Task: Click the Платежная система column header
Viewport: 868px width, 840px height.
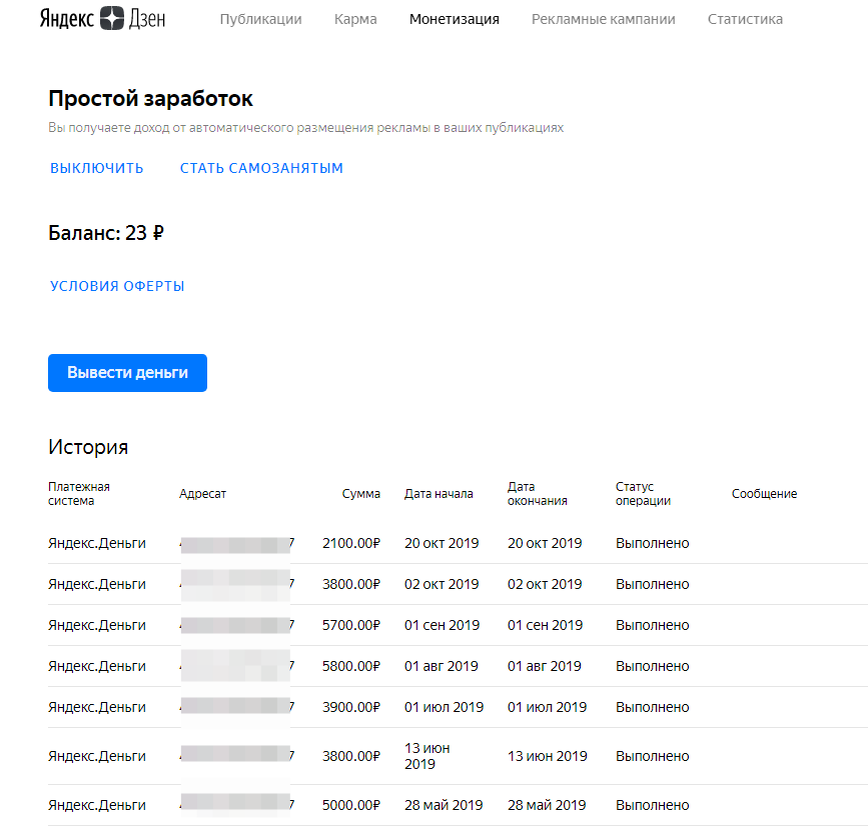Action: 79,493
